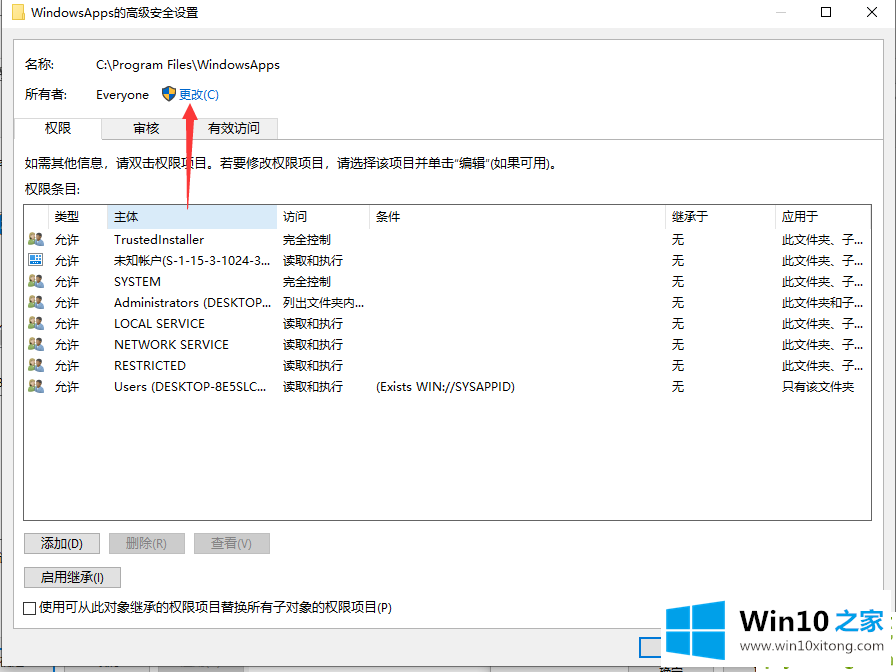Click 完全控制 in the SYSTEM row
The image size is (896, 672).
click(x=307, y=282)
